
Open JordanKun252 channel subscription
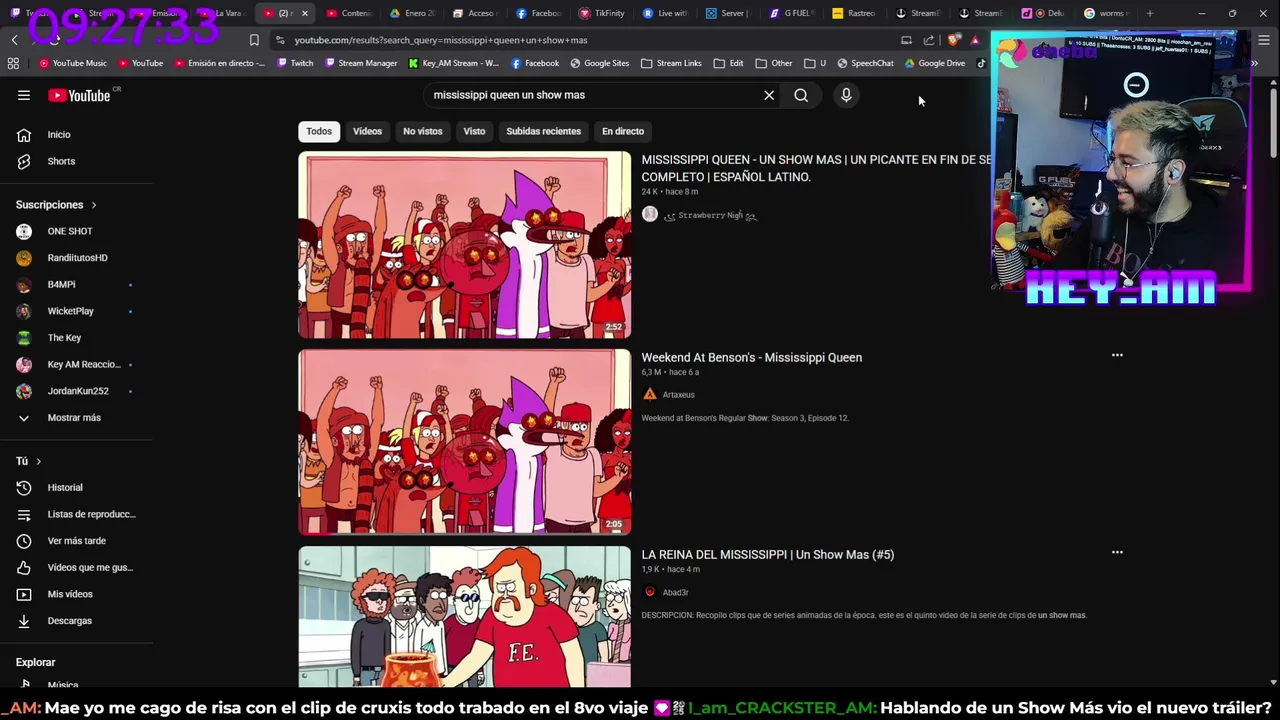pyautogui.click(x=76, y=391)
